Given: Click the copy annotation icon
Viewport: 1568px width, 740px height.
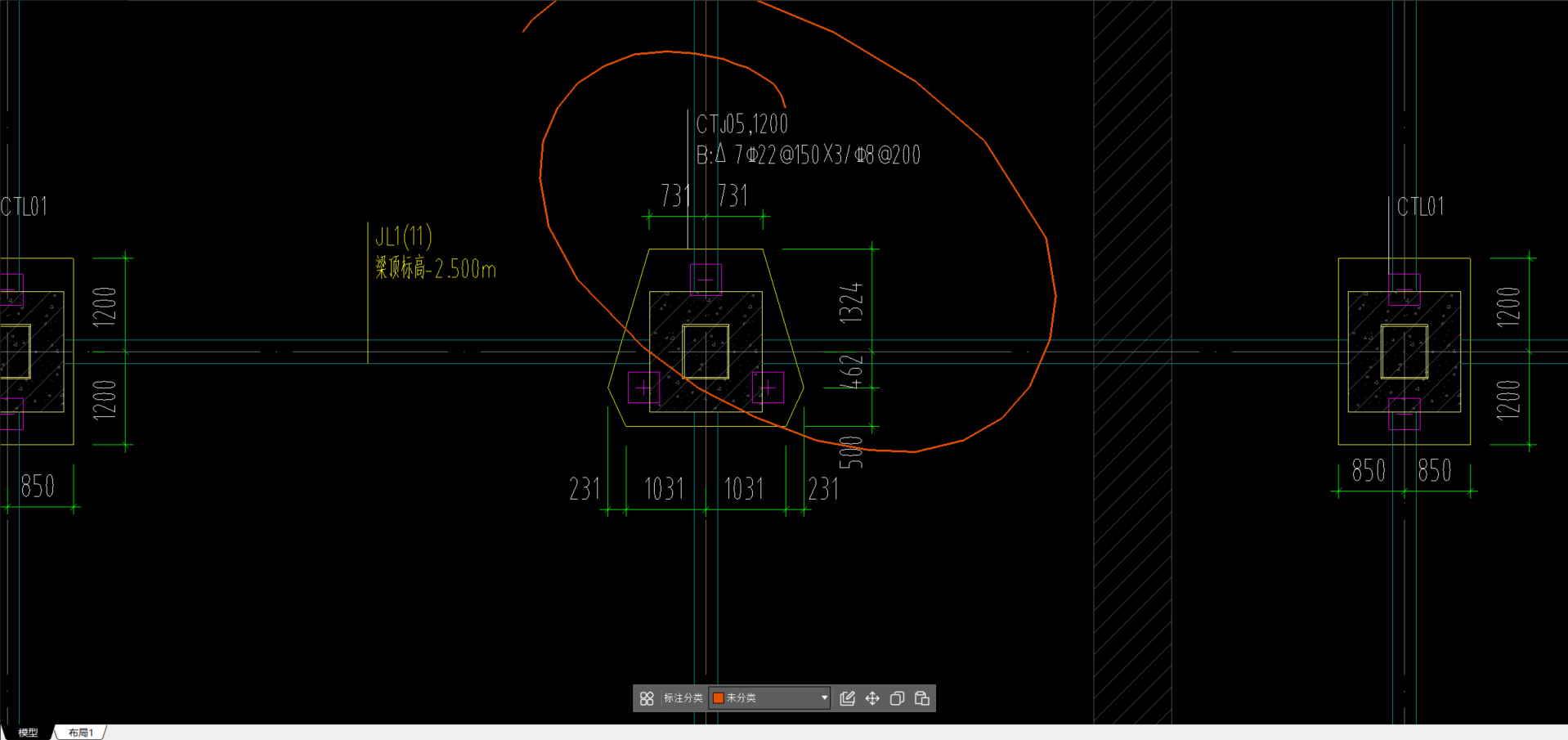Looking at the screenshot, I should tap(897, 698).
